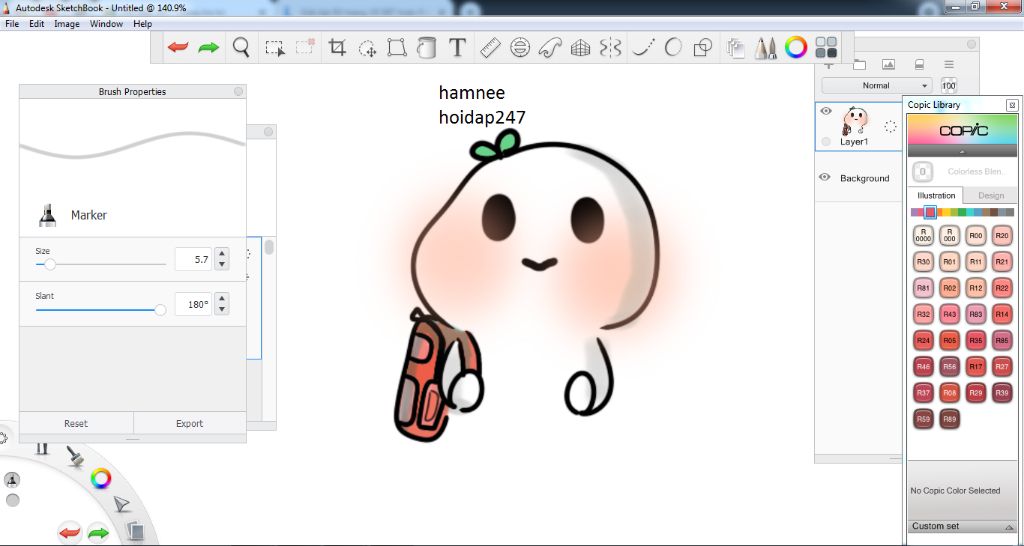Decrease the Slant value with the down arrow
The width and height of the screenshot is (1024, 546).
[x=222, y=310]
